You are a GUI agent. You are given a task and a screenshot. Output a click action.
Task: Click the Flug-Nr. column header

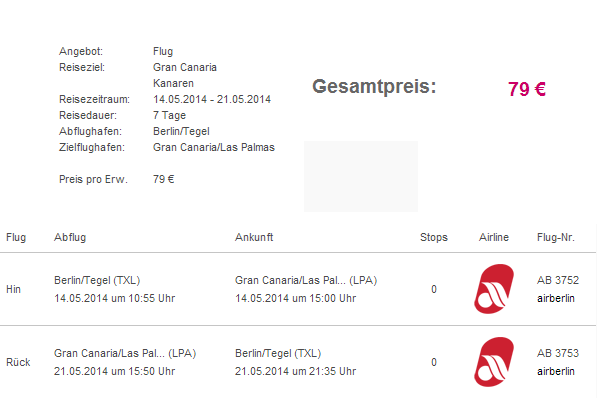555,237
